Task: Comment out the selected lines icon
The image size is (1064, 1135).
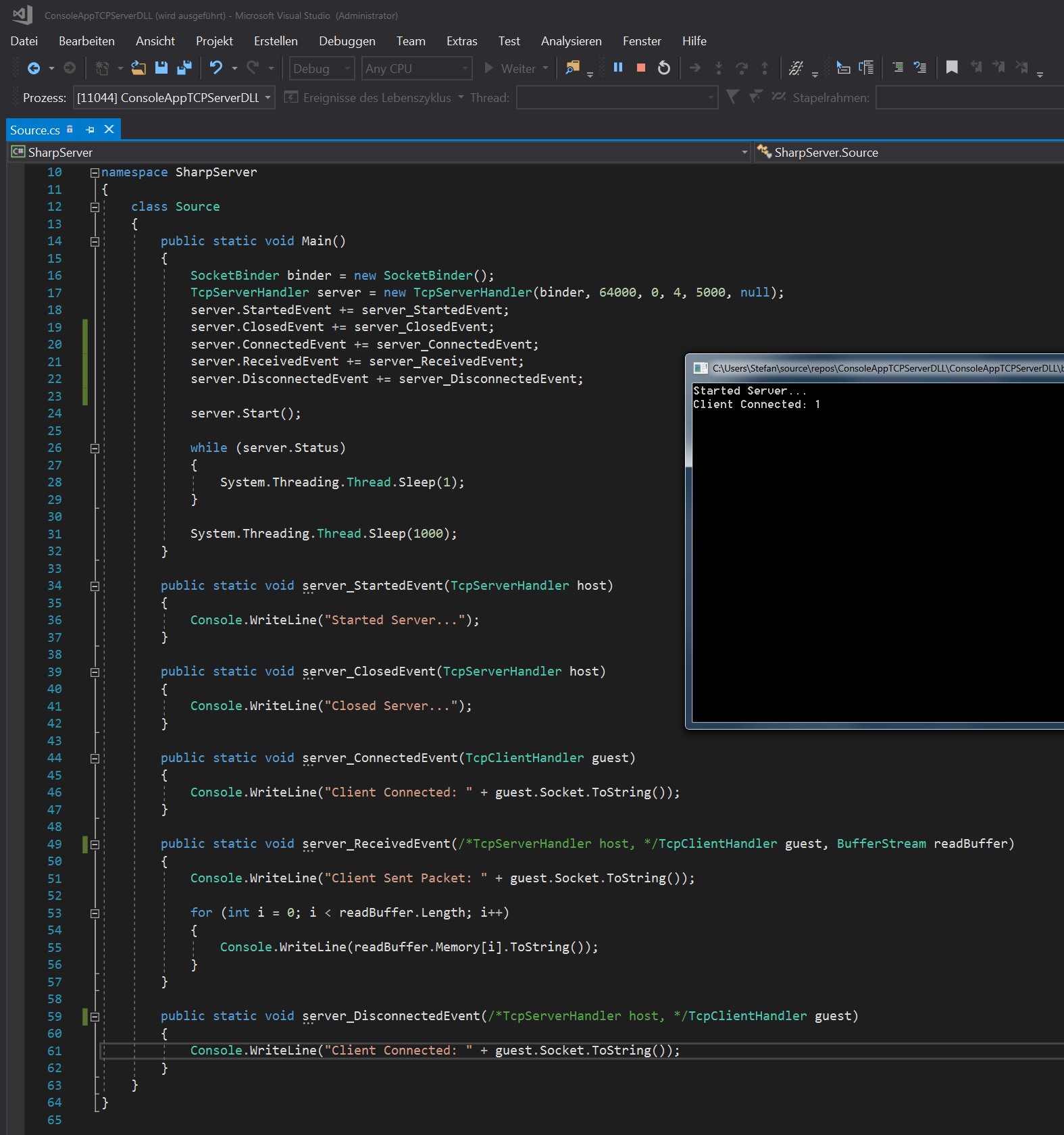Action: [898, 68]
